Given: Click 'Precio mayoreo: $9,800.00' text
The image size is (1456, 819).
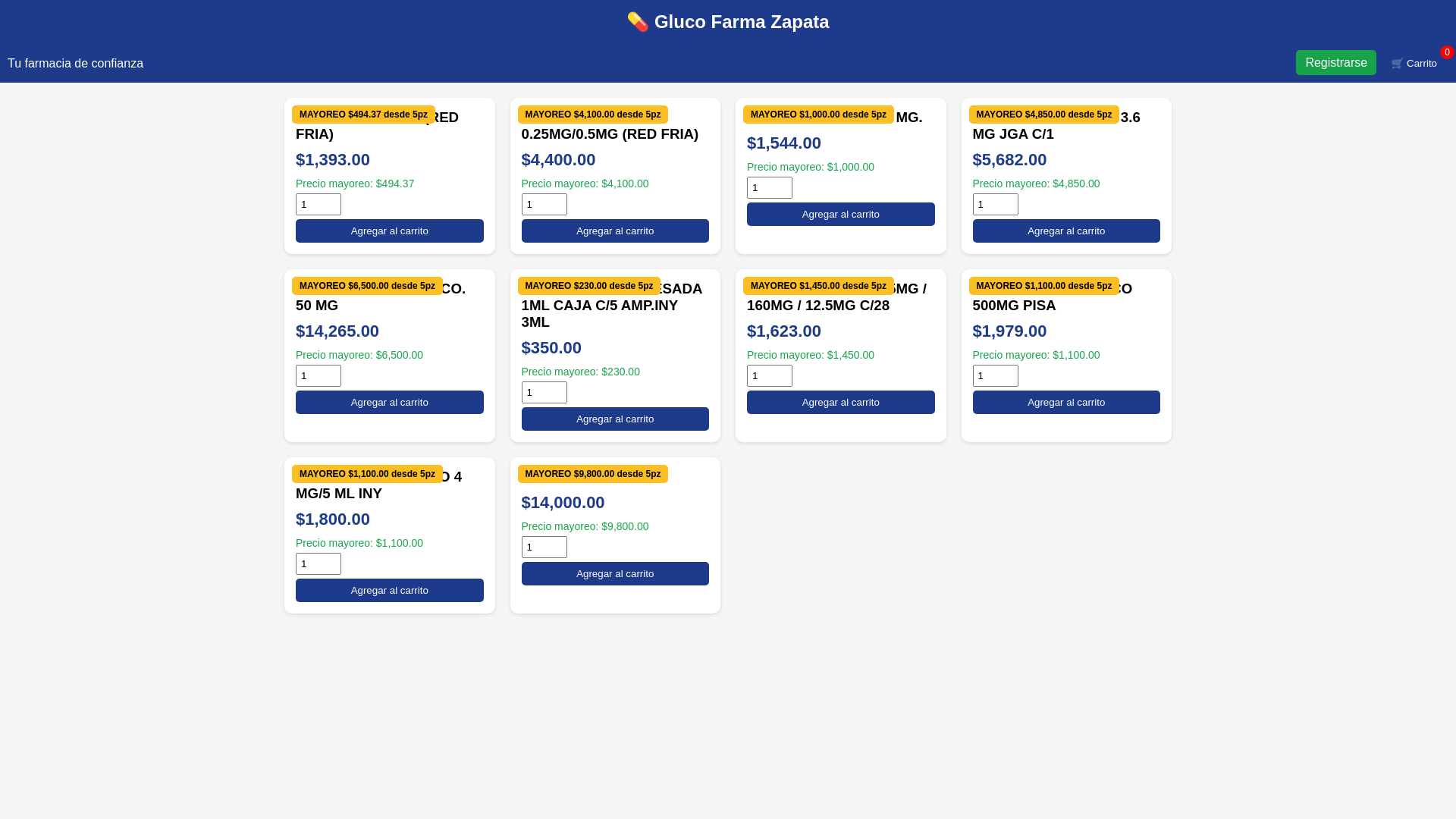Looking at the screenshot, I should coord(585,526).
